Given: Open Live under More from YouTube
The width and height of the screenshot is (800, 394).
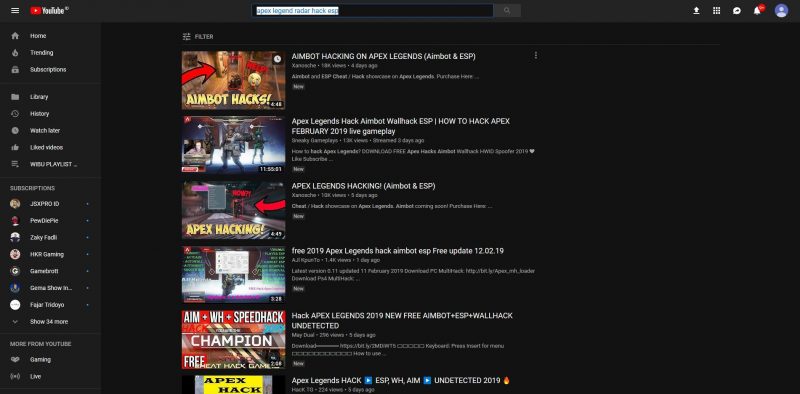Looking at the screenshot, I should 51,376.
